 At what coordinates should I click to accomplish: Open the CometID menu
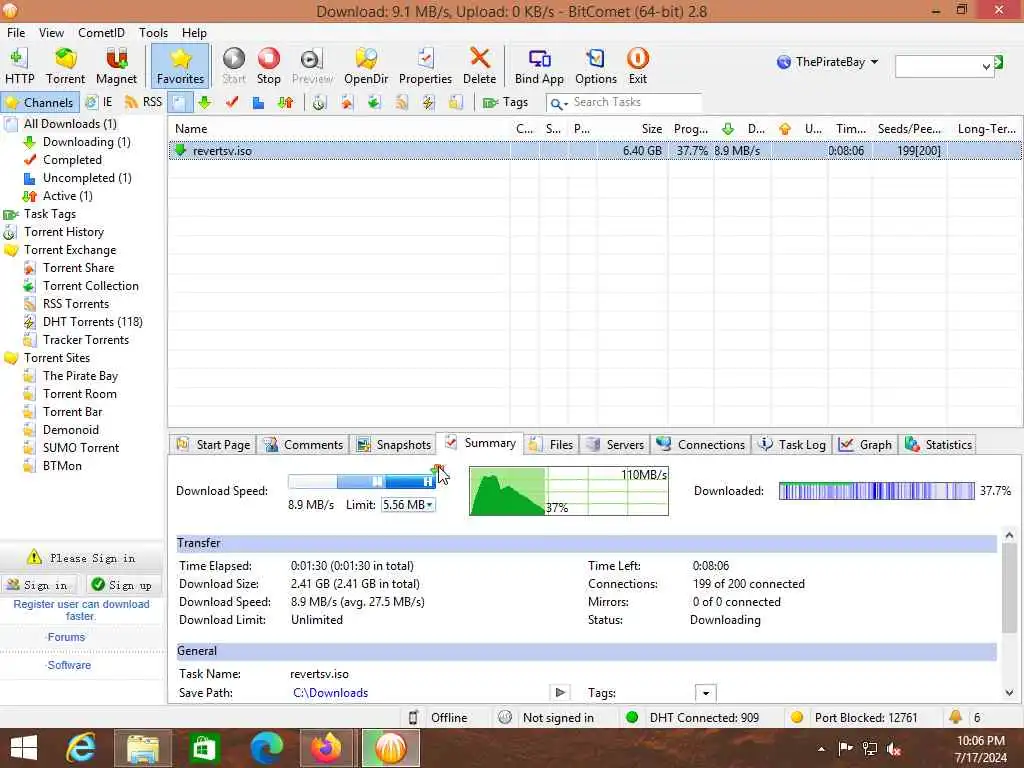[x=101, y=33]
